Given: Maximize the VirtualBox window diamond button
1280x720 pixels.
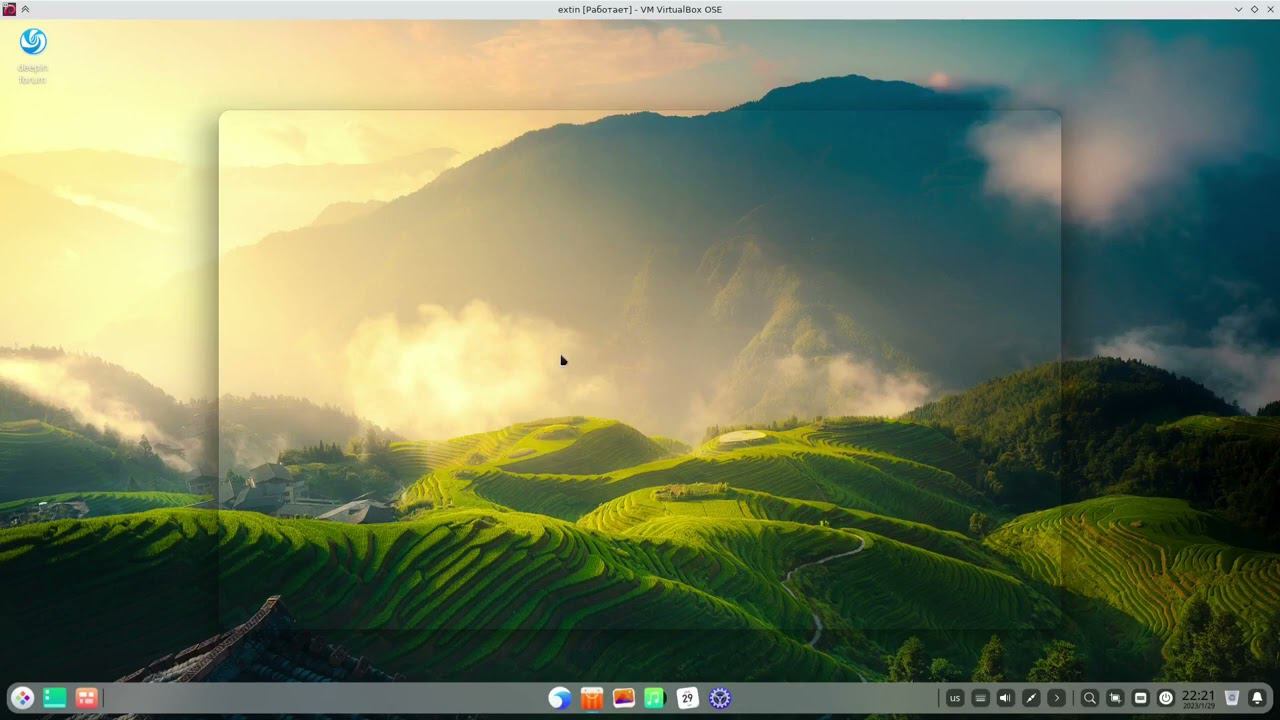Looking at the screenshot, I should point(1254,9).
